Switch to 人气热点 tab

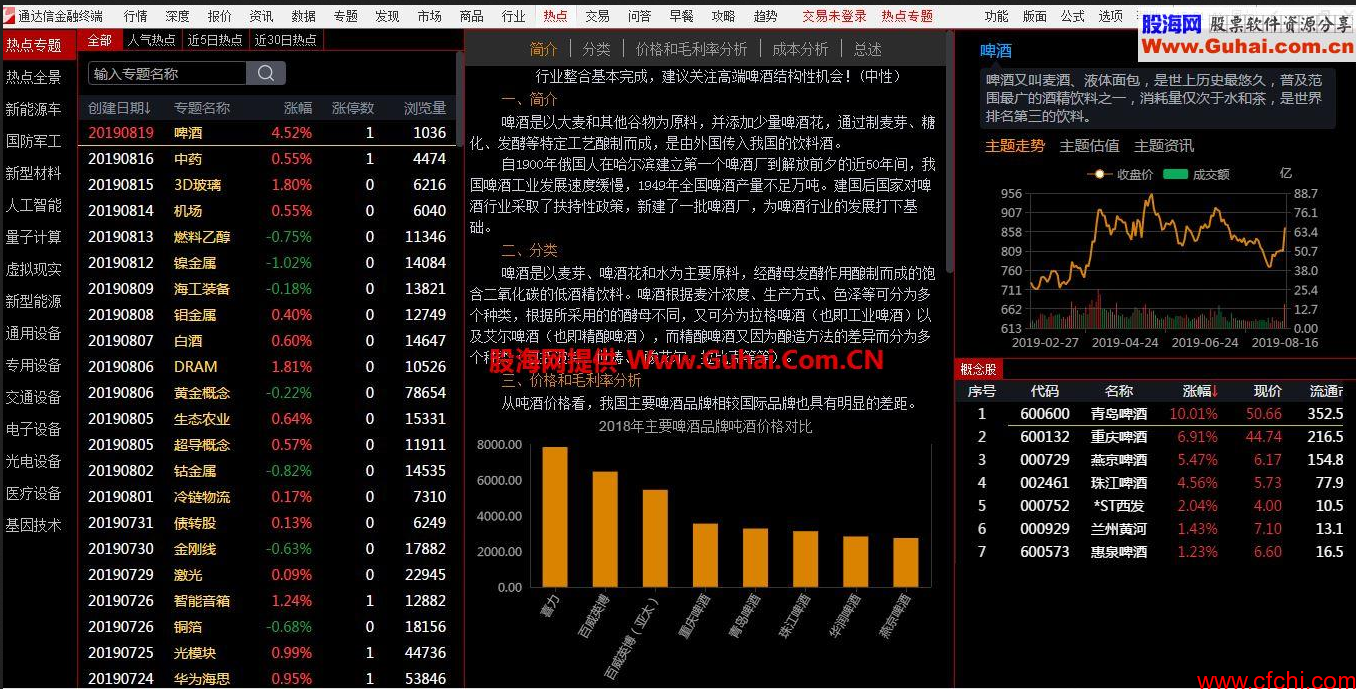(152, 40)
